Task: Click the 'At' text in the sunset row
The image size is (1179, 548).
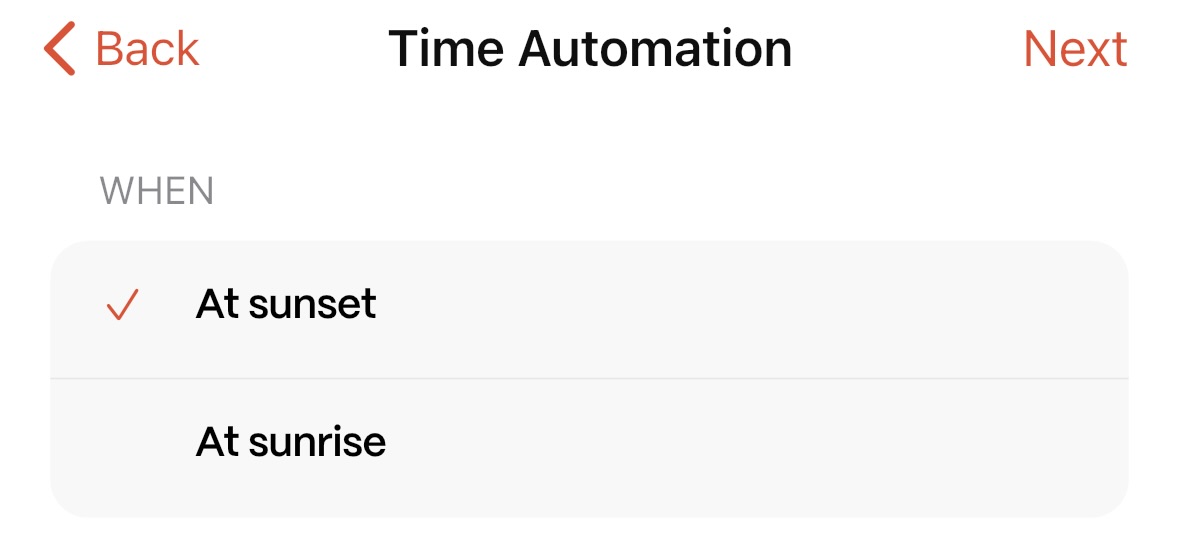Action: [218, 304]
